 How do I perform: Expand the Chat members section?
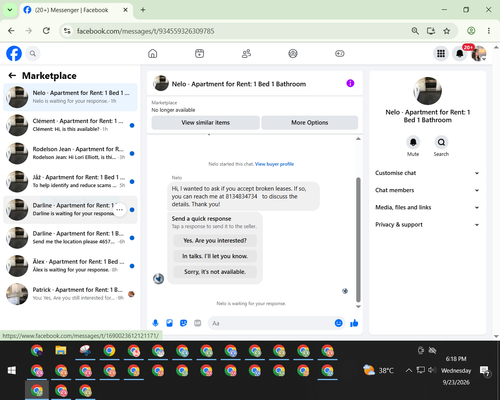(x=427, y=190)
